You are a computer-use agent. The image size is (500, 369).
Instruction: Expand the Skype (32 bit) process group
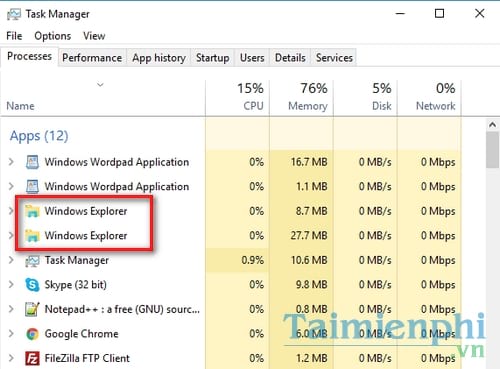pos(11,285)
